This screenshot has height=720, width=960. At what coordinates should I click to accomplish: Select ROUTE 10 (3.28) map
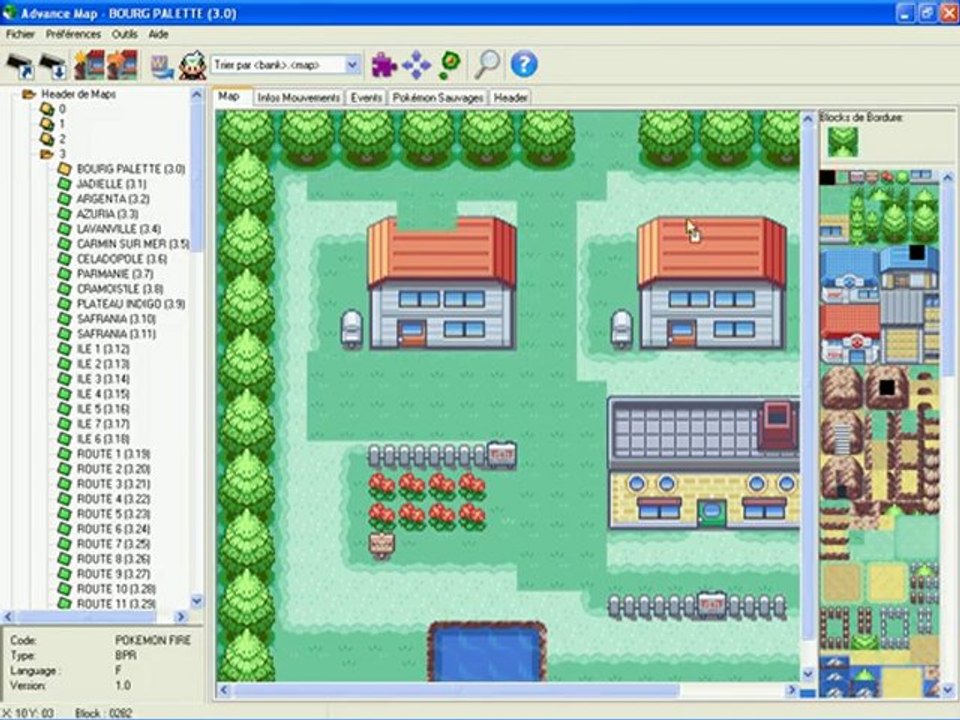(x=116, y=589)
